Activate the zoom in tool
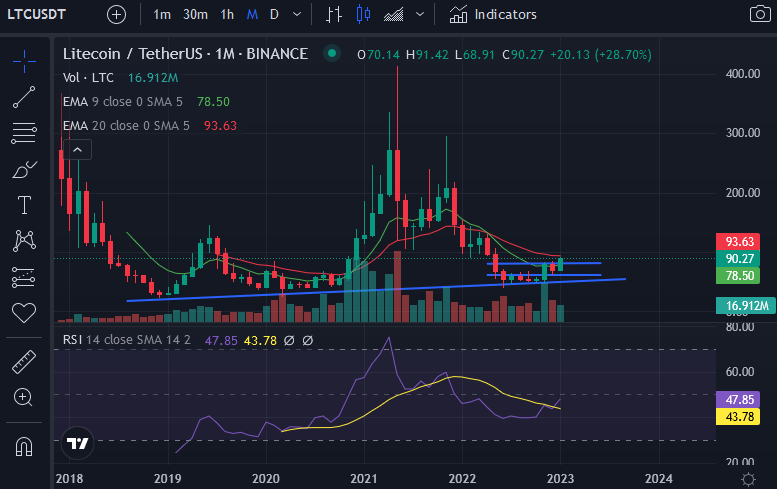Image resolution: width=777 pixels, height=489 pixels. pos(24,397)
